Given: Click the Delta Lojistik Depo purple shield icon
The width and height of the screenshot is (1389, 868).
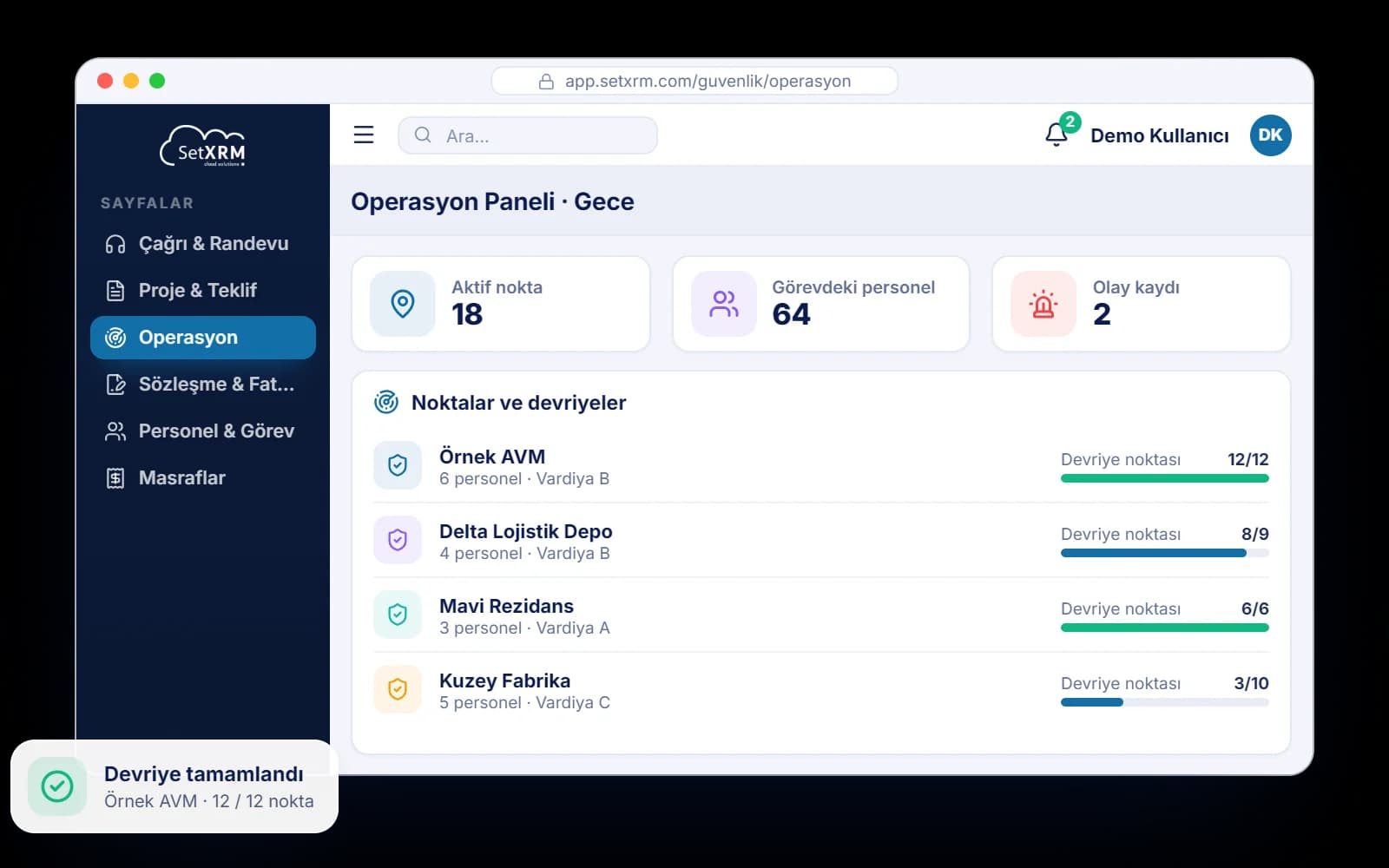Looking at the screenshot, I should coord(398,540).
